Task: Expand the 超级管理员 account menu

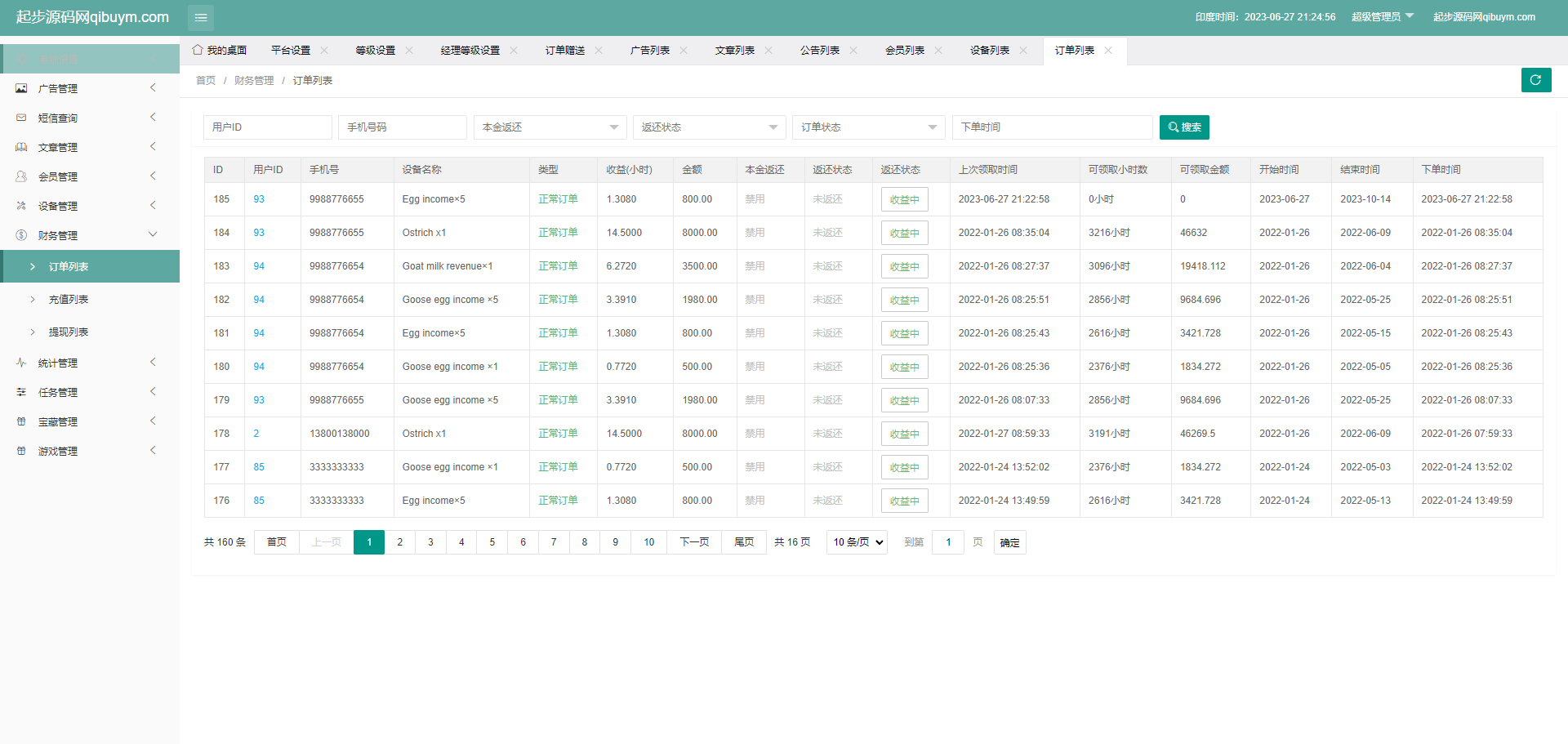Action: tap(1382, 17)
